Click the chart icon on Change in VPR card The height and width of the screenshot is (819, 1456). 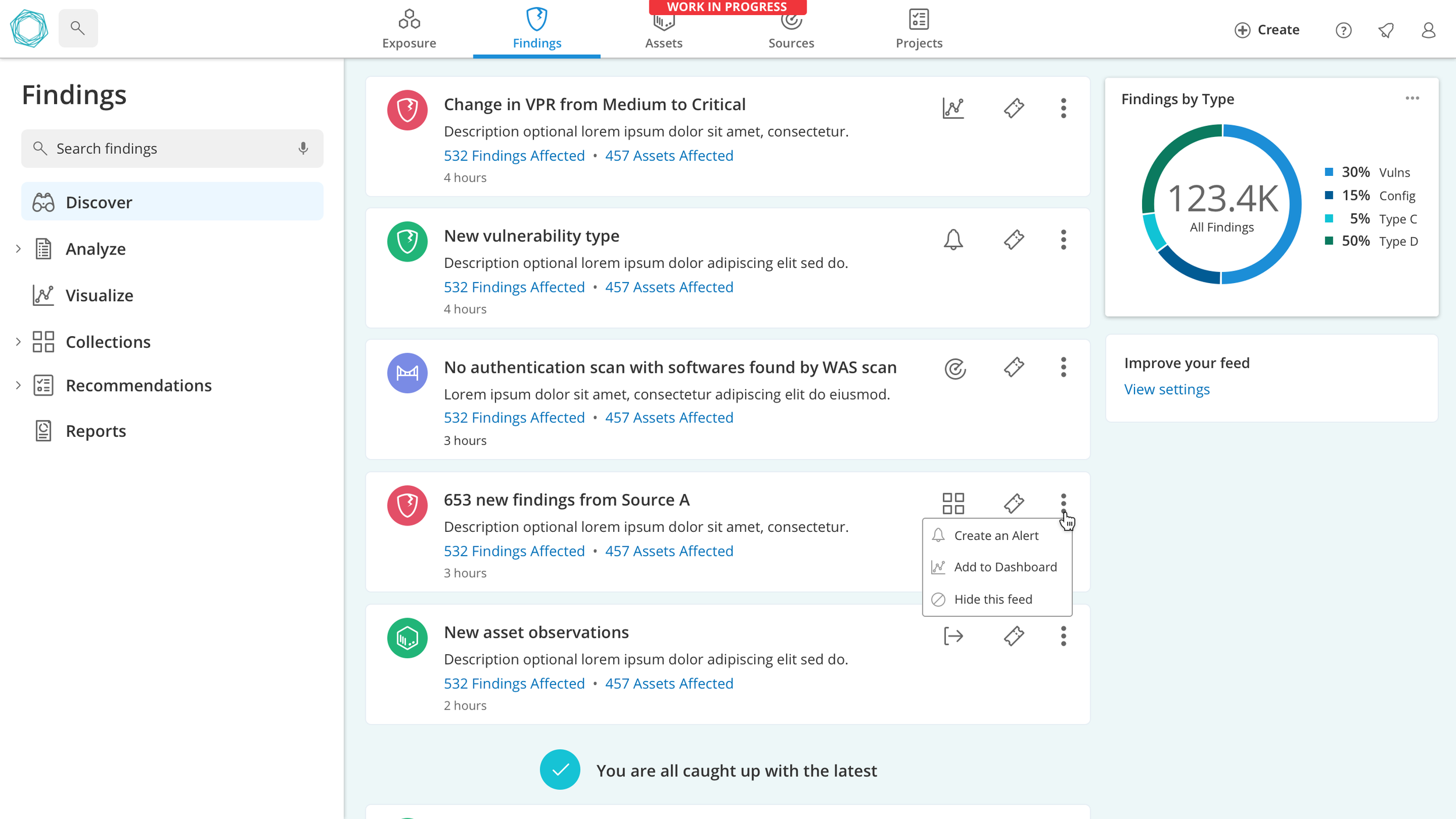[x=953, y=108]
